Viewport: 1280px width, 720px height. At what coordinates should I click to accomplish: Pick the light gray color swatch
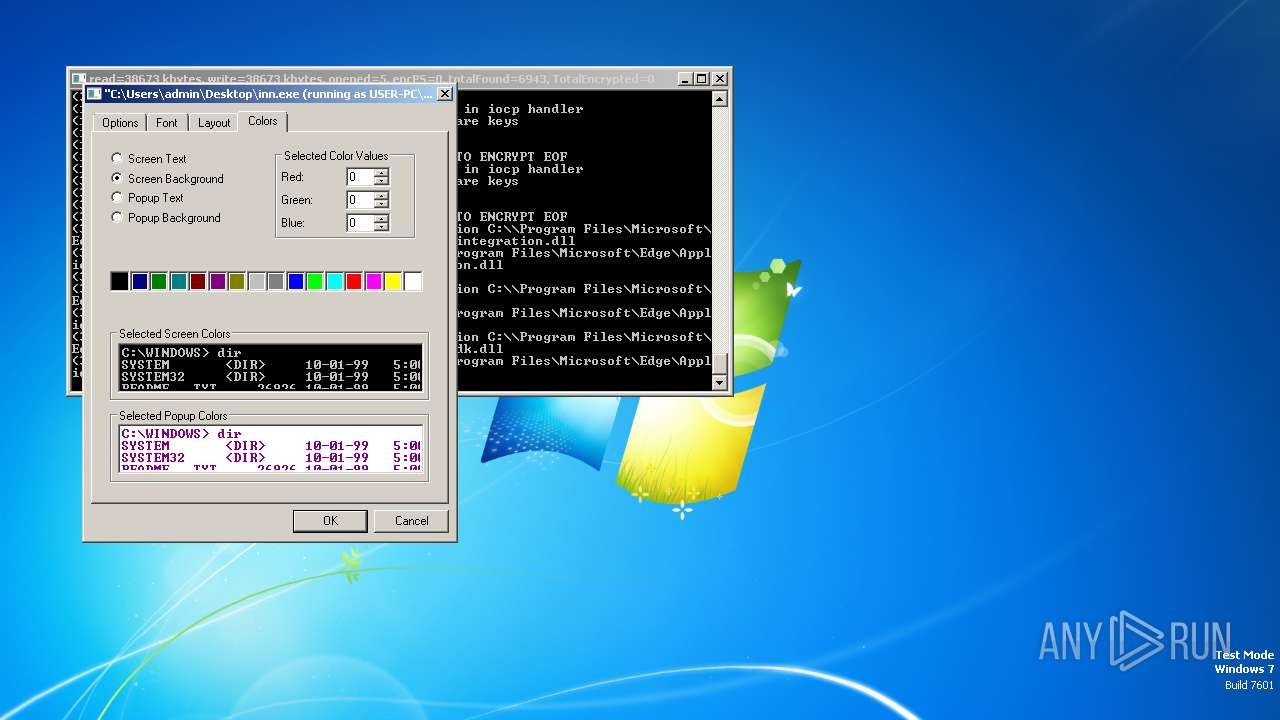tap(256, 282)
